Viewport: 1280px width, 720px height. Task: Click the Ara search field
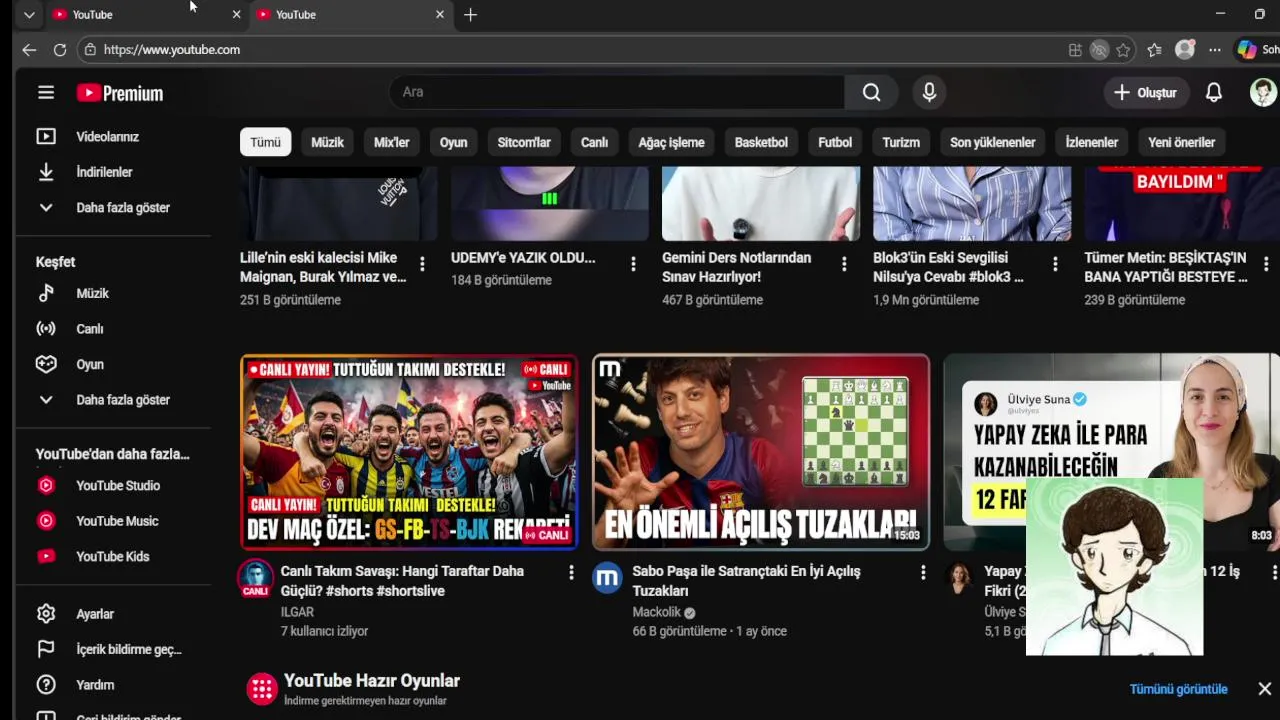616,92
